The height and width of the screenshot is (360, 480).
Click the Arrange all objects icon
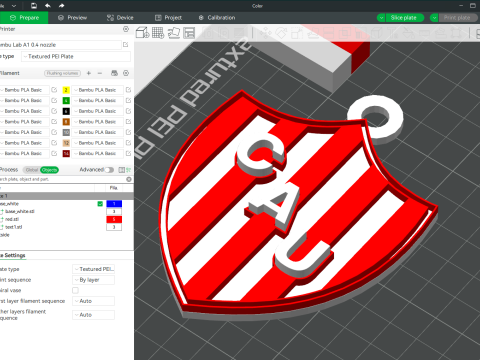click(x=189, y=33)
